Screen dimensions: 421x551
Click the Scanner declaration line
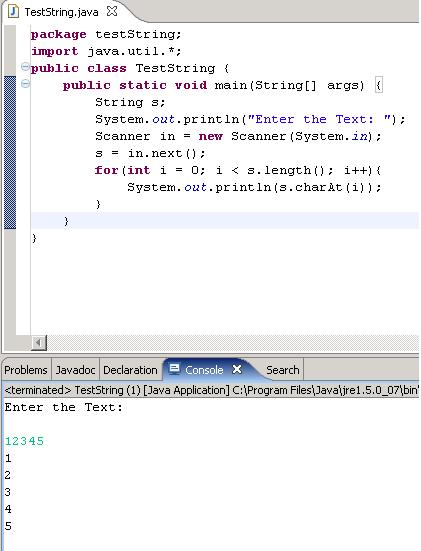click(x=238, y=136)
